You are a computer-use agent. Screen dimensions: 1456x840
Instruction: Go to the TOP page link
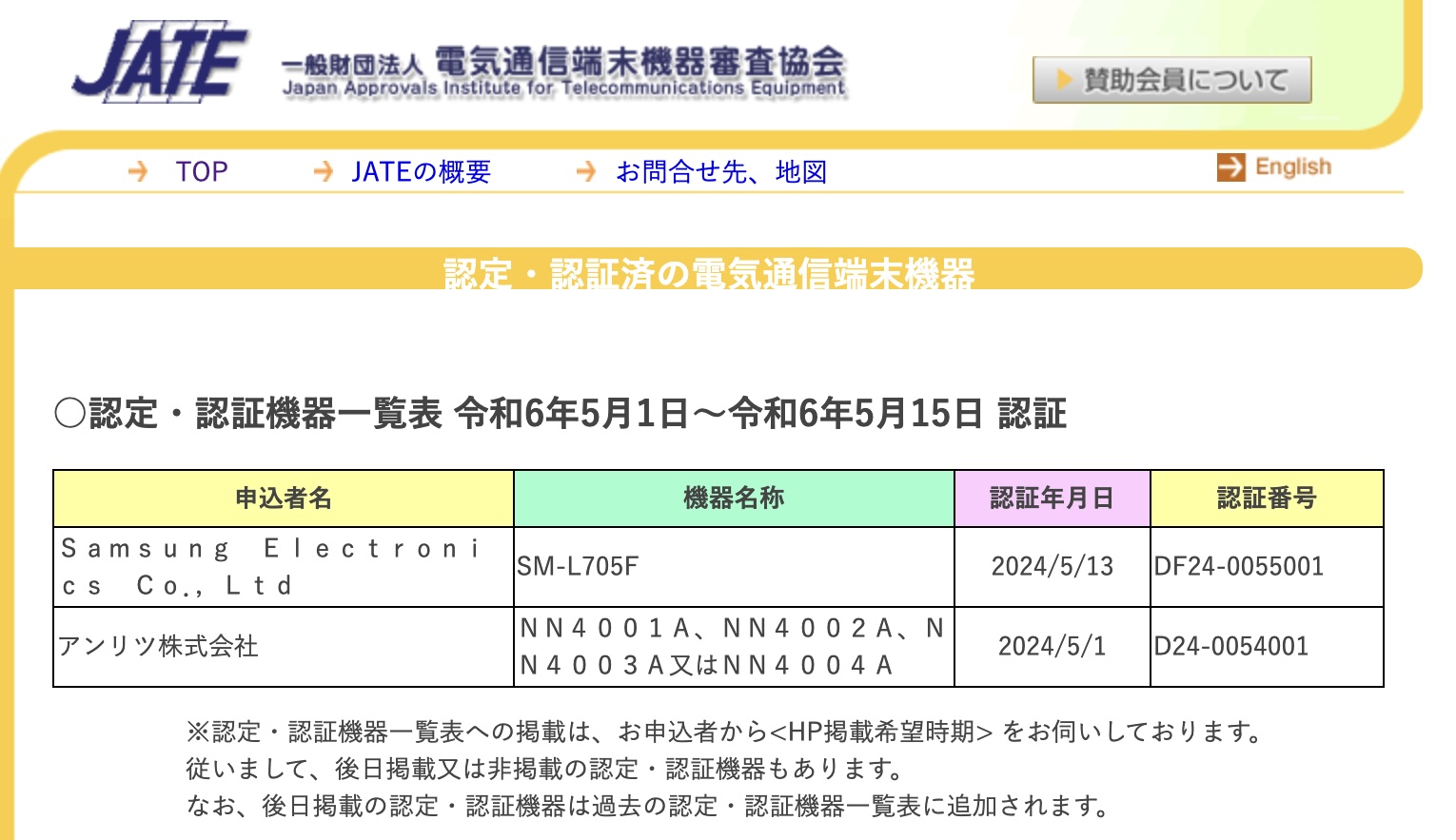(202, 172)
